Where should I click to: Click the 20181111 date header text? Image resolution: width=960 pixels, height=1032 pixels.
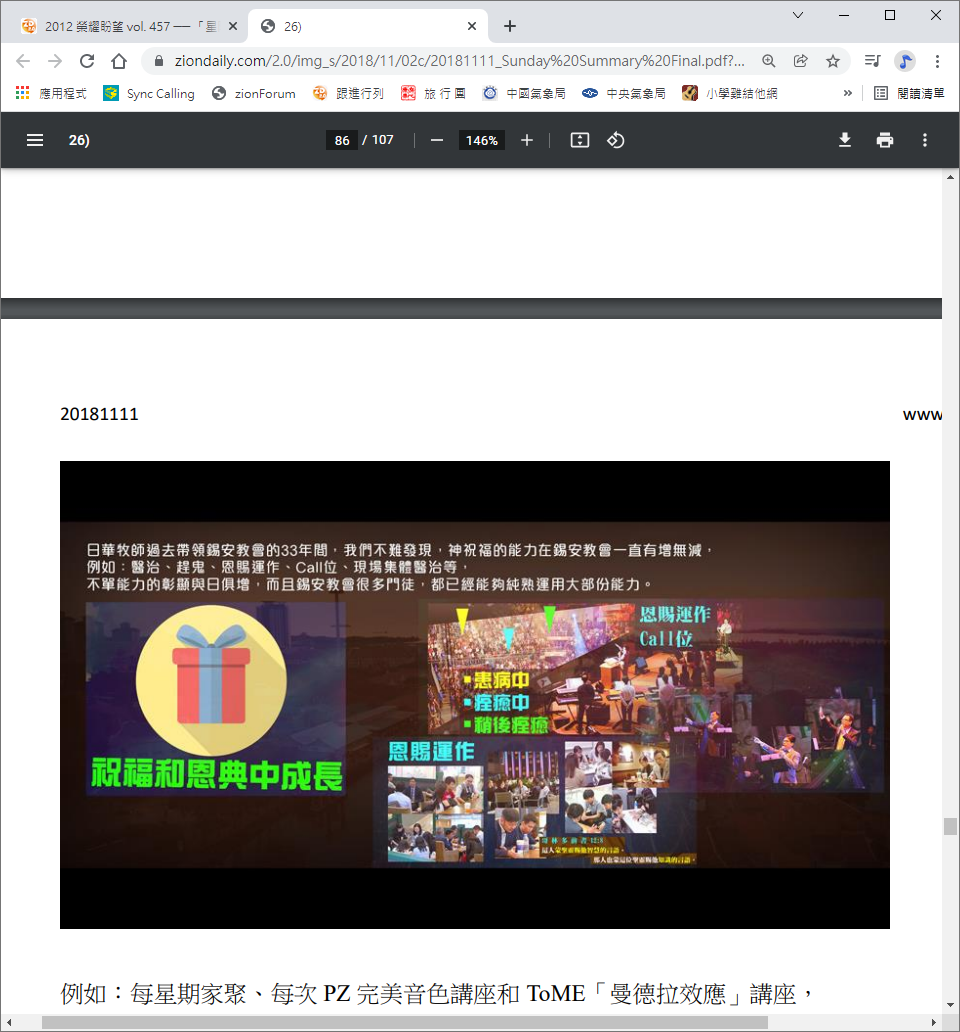pos(99,414)
